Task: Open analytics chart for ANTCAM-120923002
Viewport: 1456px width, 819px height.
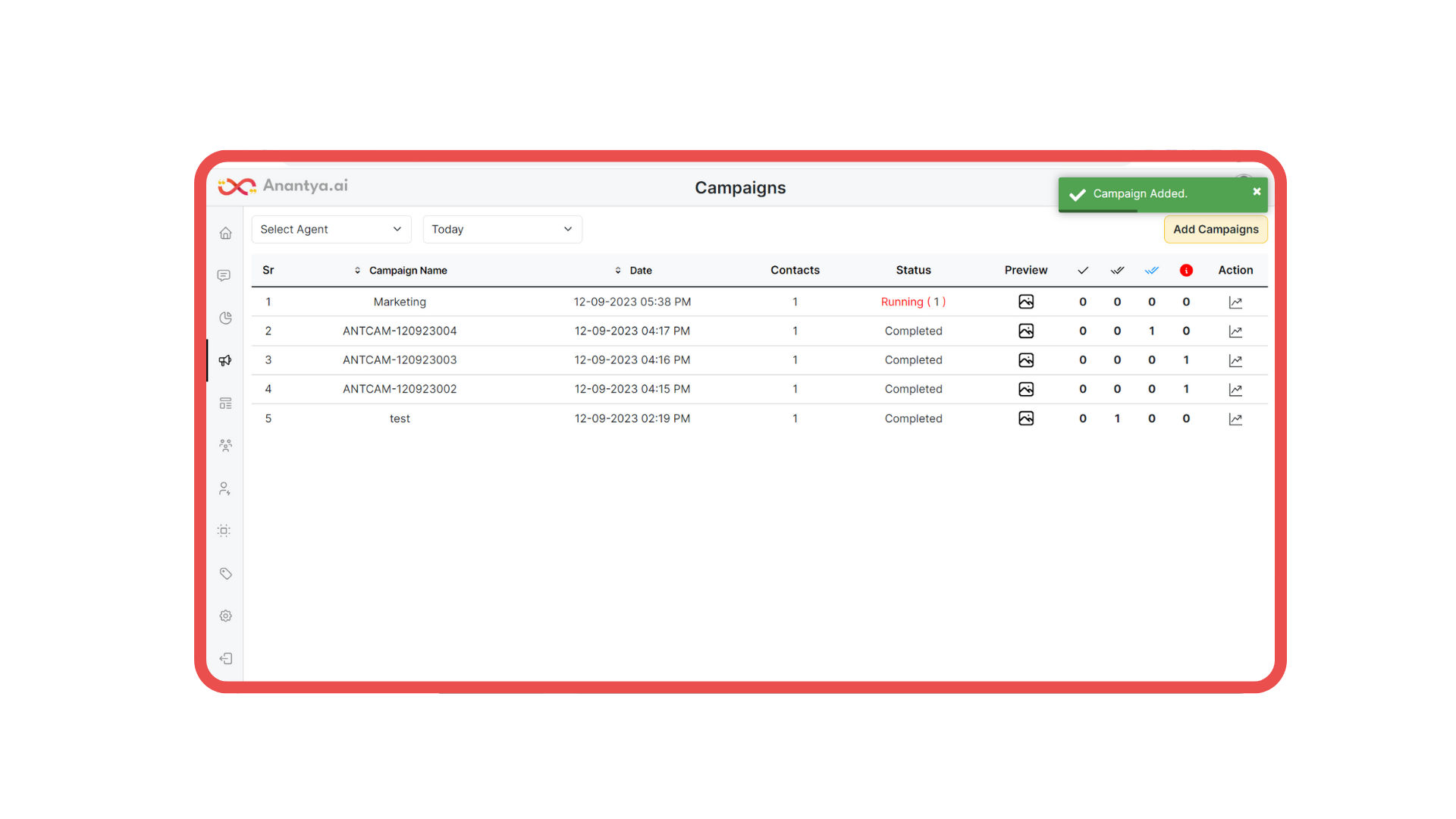Action: tap(1235, 390)
